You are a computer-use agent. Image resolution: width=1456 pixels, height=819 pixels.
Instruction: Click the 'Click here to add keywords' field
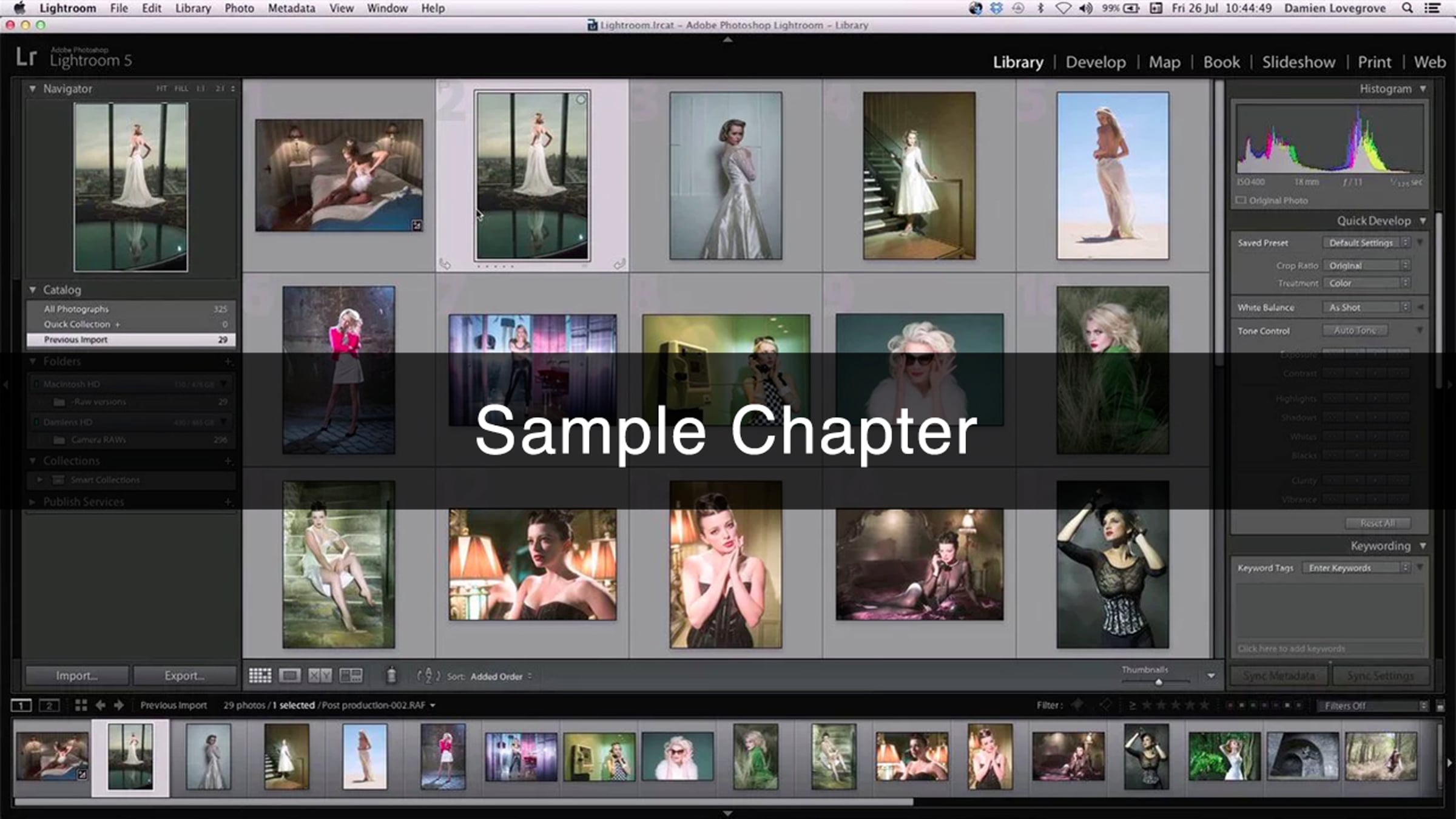pos(1329,649)
